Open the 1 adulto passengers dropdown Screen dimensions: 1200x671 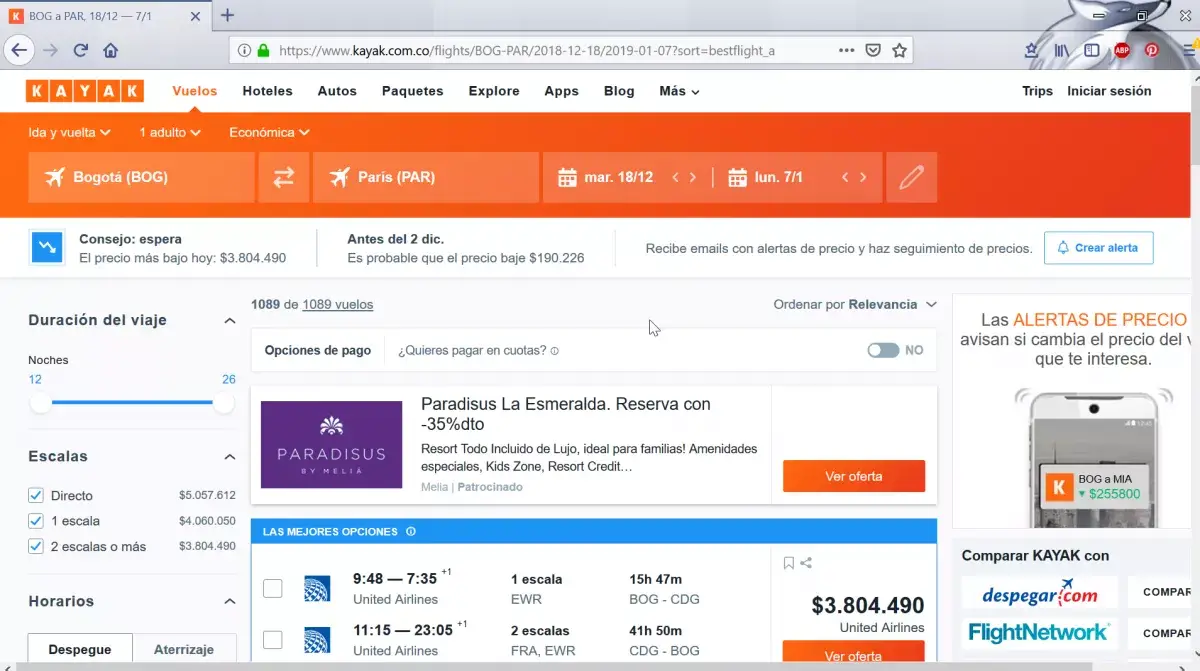click(170, 132)
